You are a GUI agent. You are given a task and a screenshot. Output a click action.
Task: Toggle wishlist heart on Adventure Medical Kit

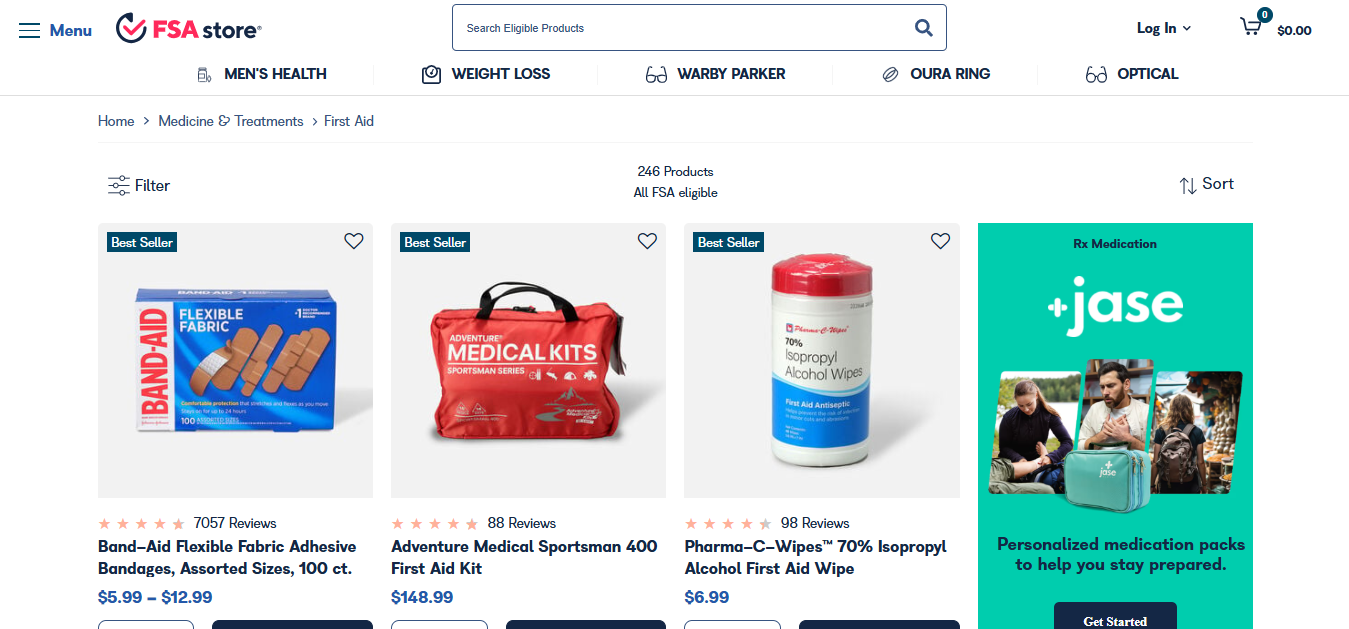pos(647,241)
